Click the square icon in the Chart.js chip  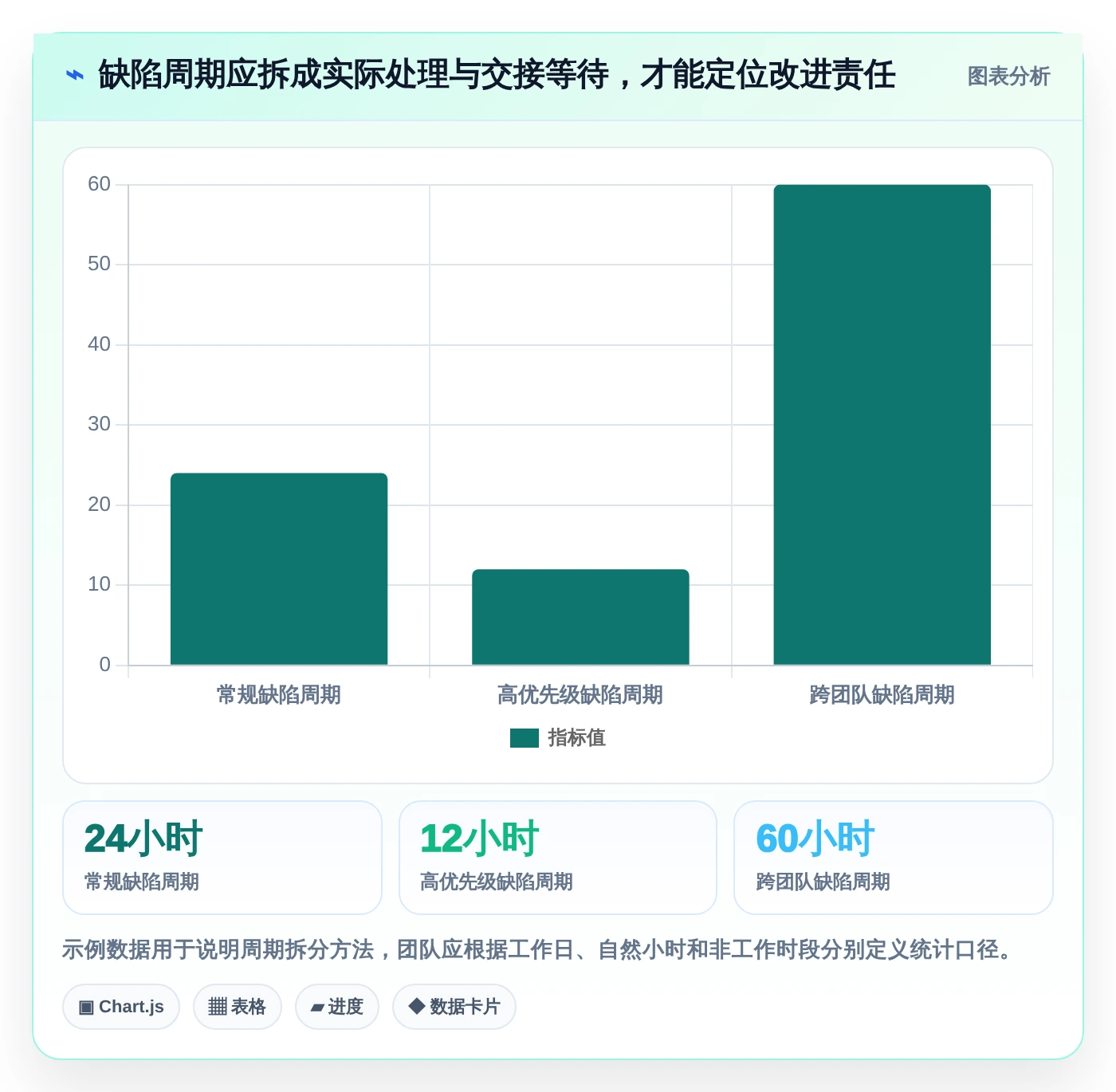[86, 1008]
